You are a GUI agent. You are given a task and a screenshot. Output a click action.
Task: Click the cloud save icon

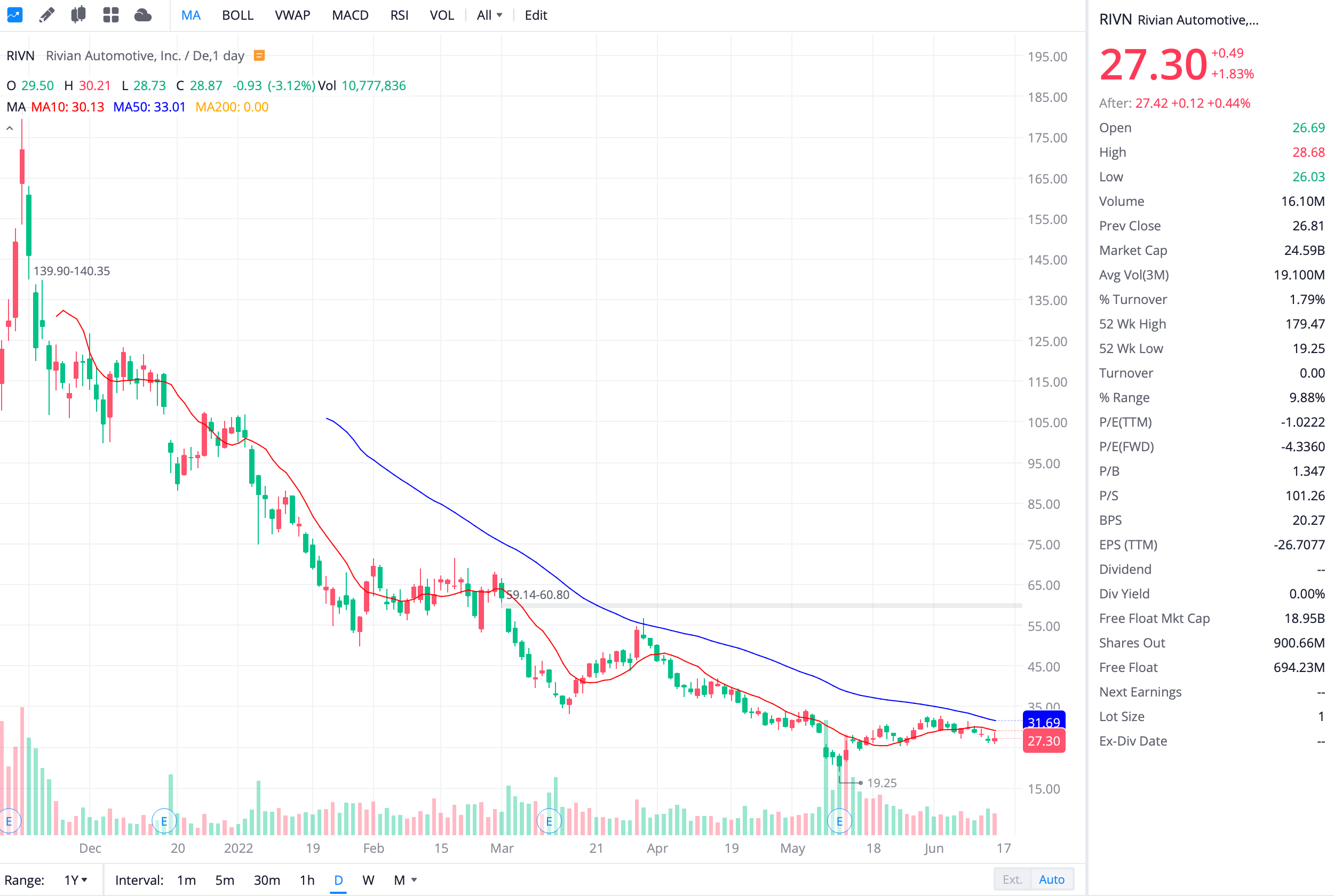coord(142,15)
